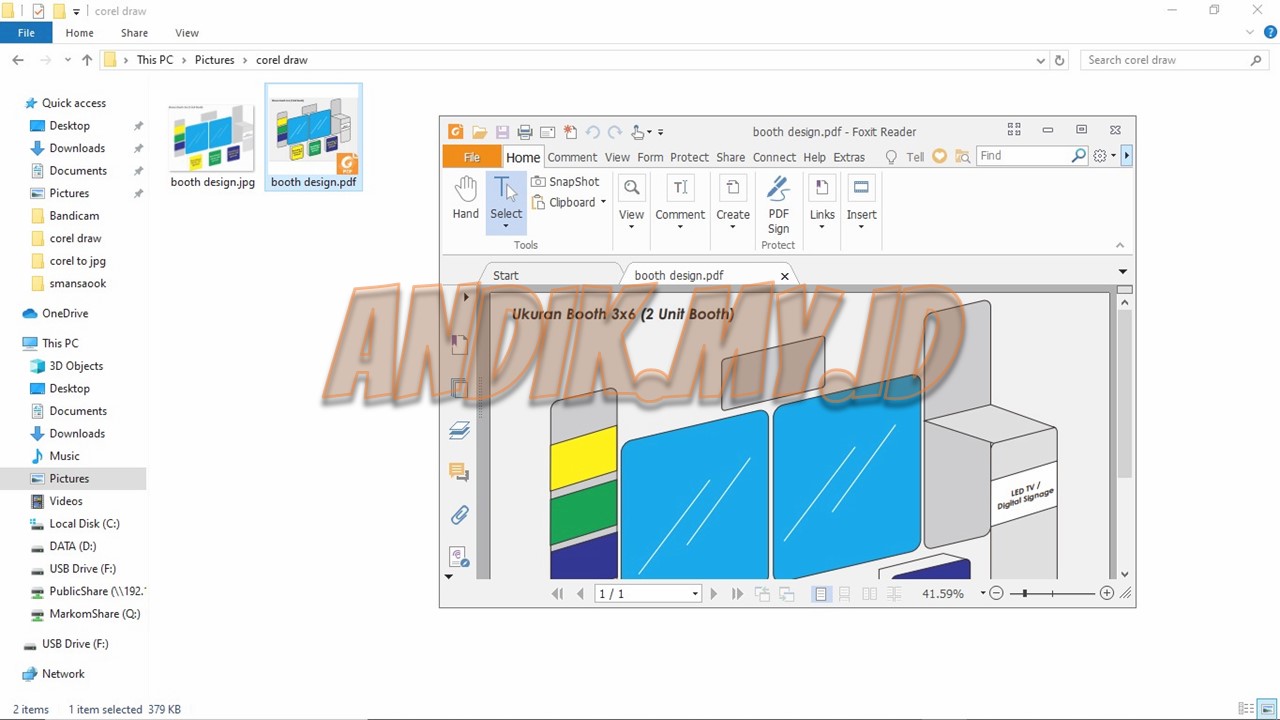Image resolution: width=1280 pixels, height=720 pixels.
Task: Open the page number dropdown
Action: [x=694, y=593]
